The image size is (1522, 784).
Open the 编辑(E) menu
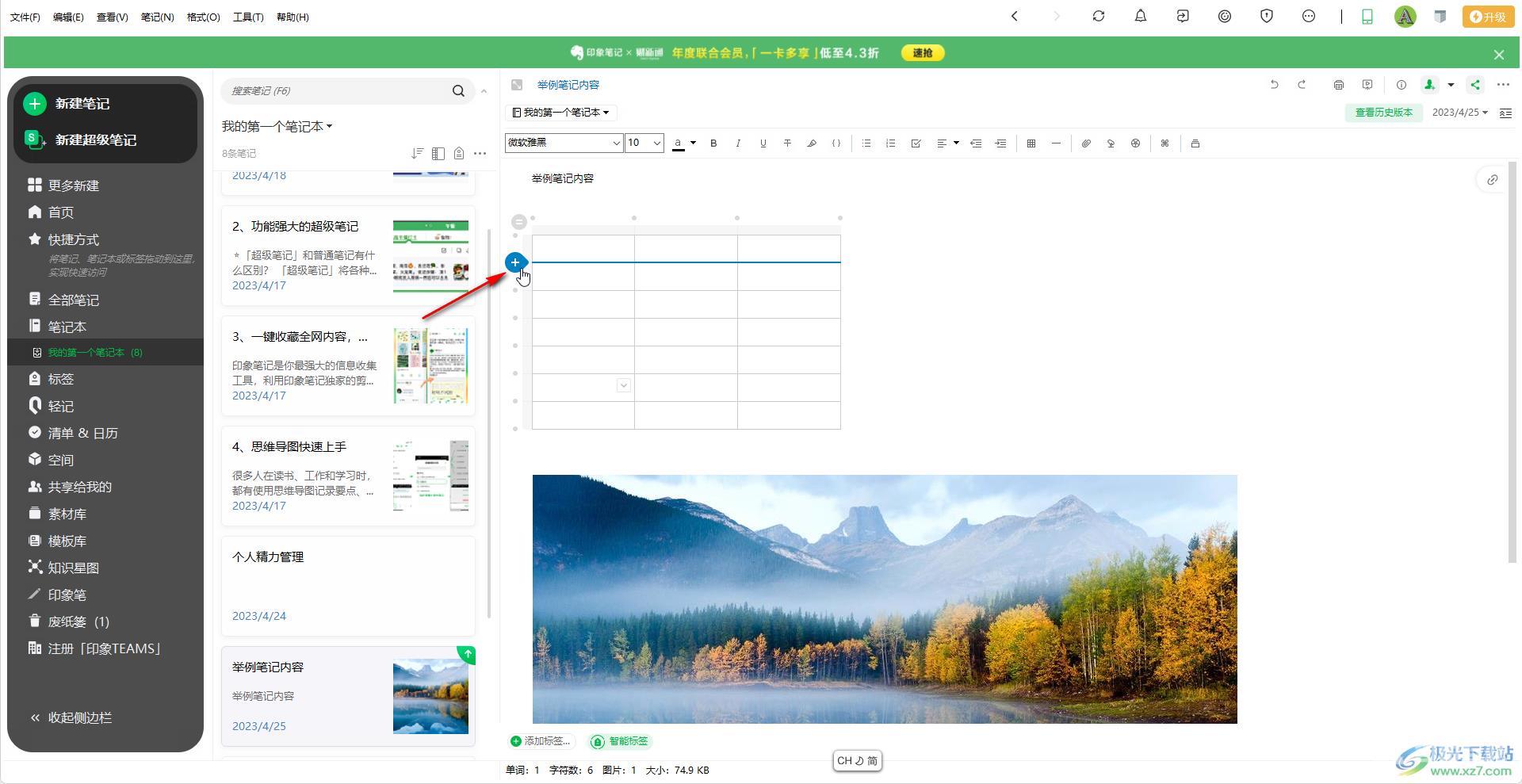point(68,17)
